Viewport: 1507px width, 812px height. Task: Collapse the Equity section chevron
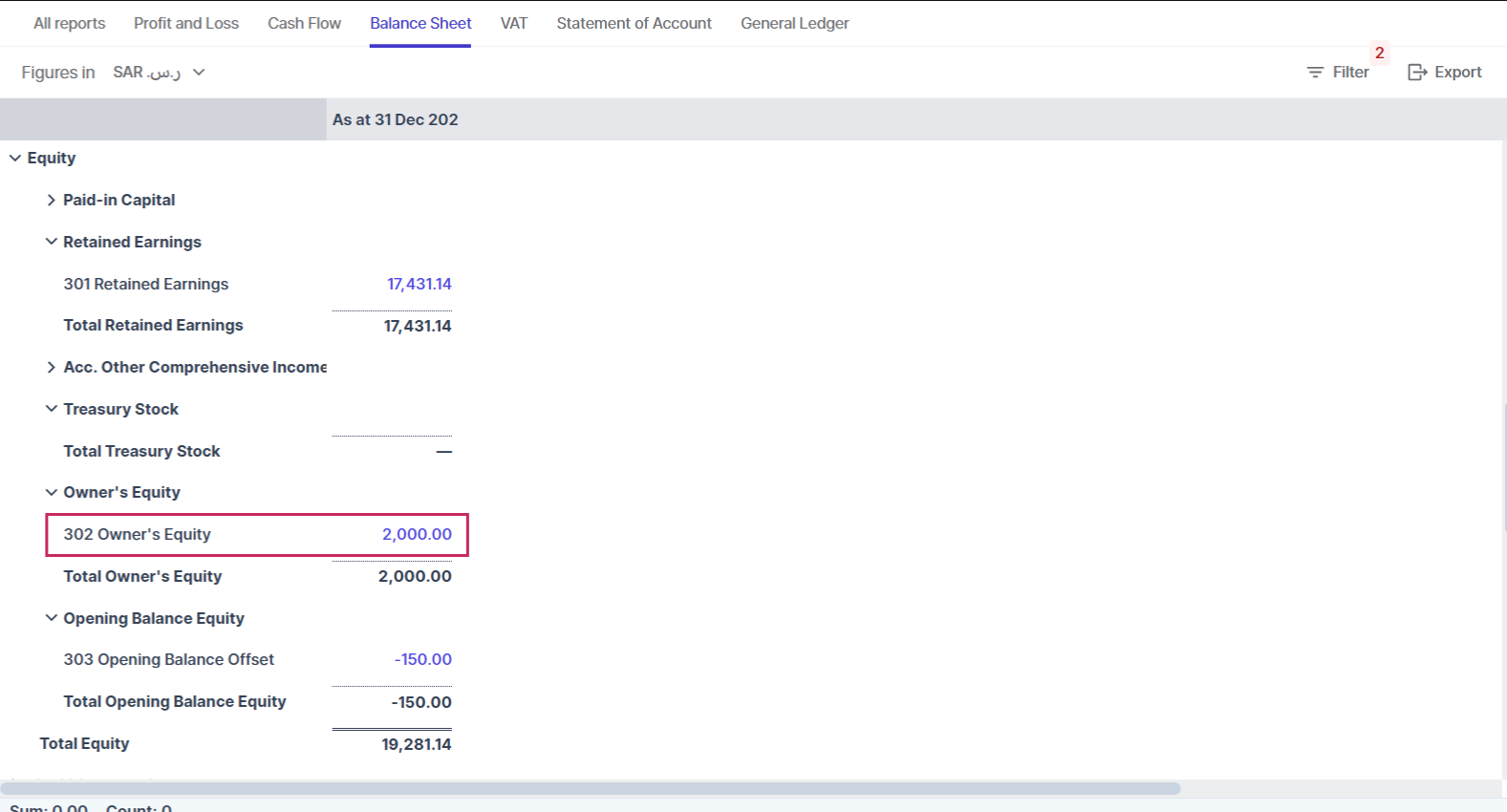tap(15, 158)
